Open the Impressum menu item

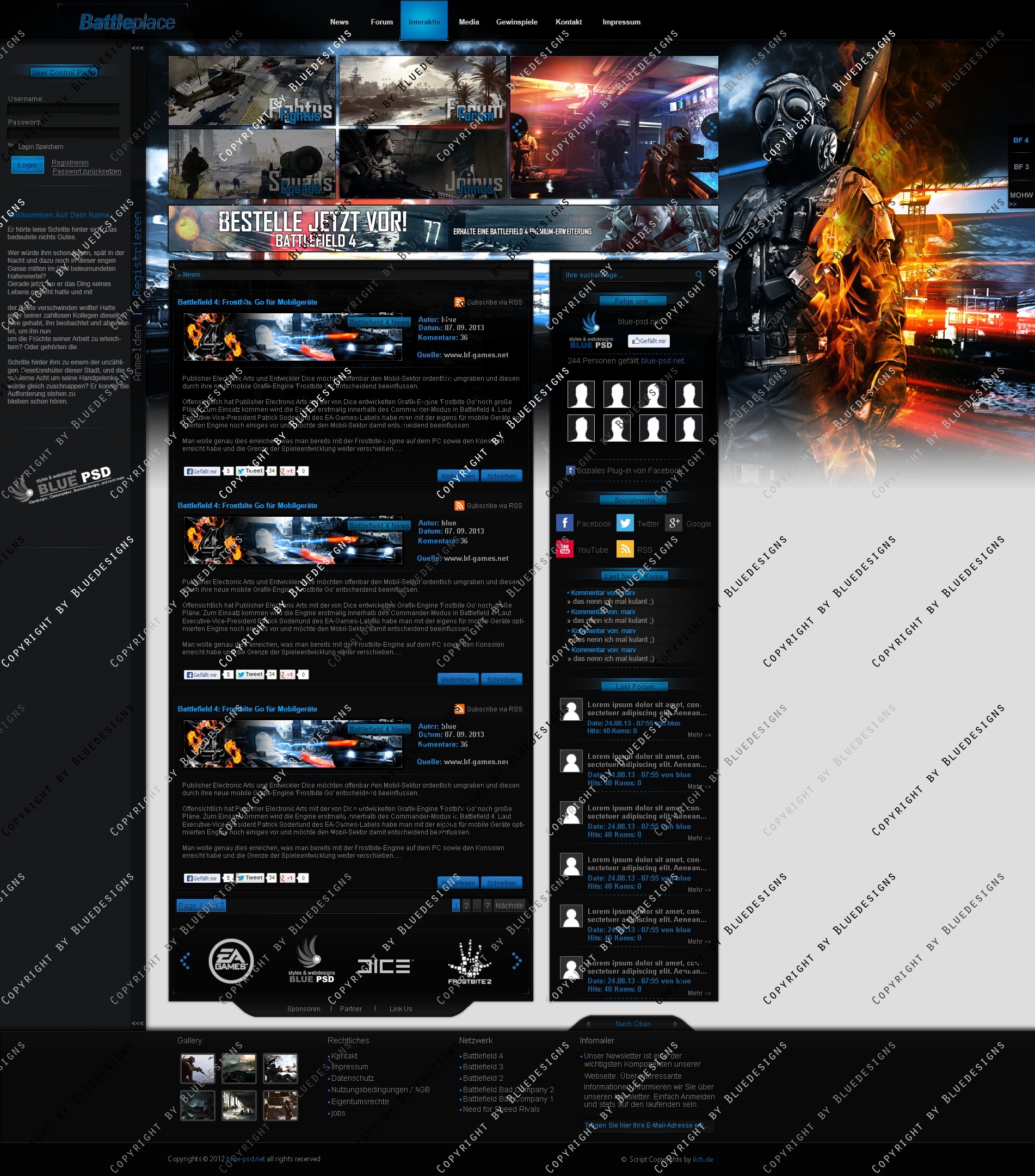[x=621, y=22]
